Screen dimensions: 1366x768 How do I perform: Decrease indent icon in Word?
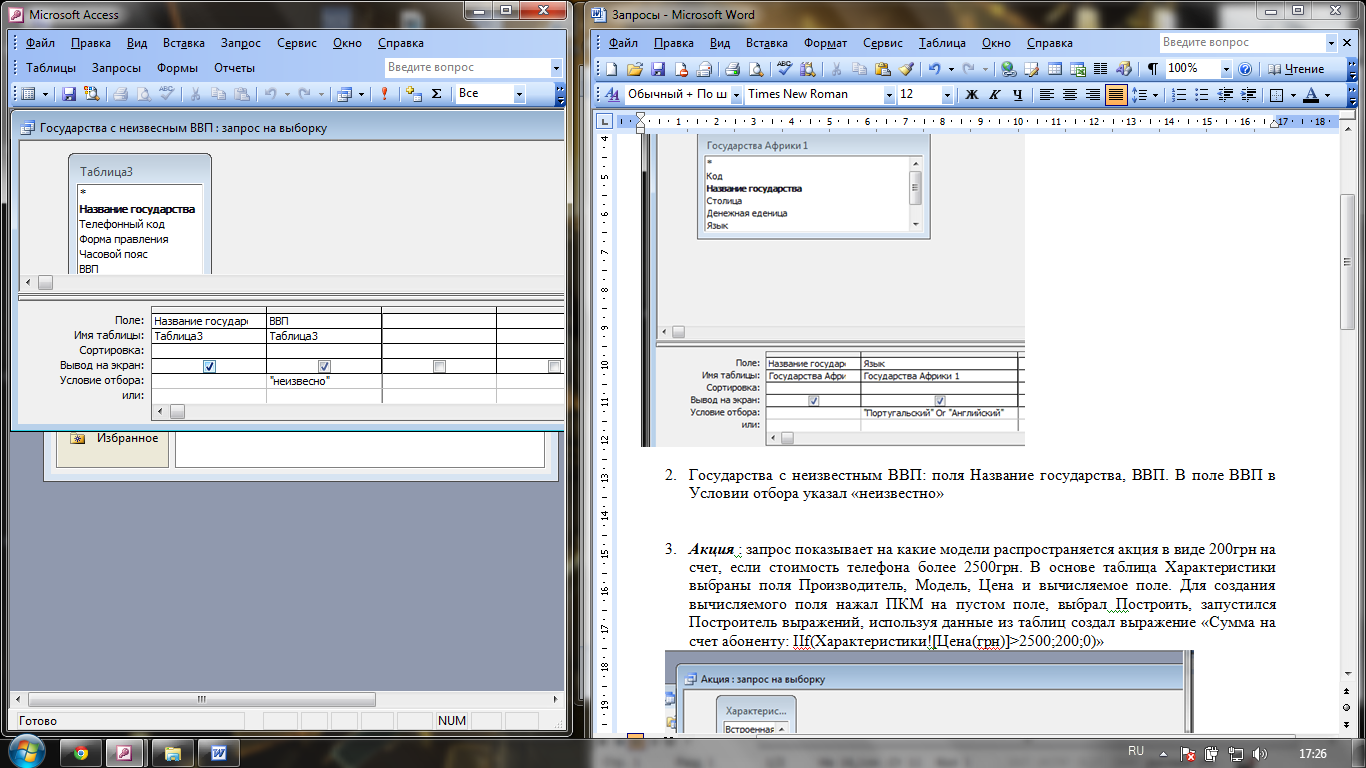1226,95
